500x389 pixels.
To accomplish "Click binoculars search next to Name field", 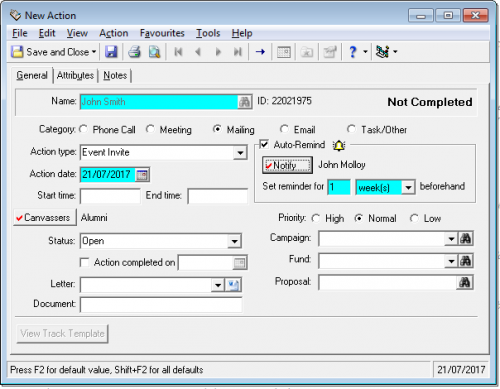I will (244, 102).
